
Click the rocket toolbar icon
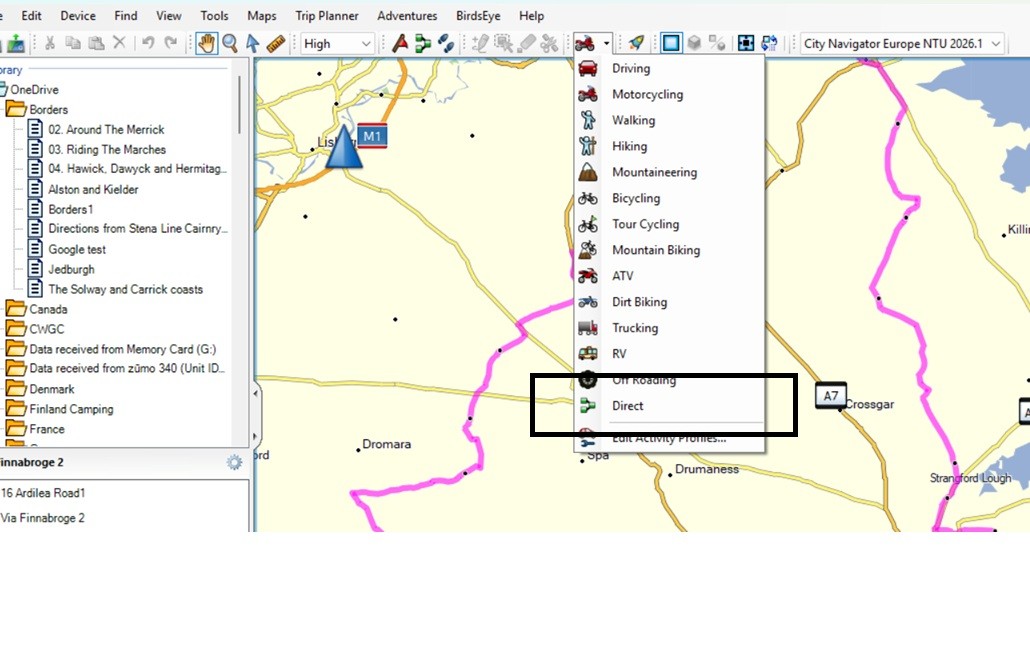636,43
